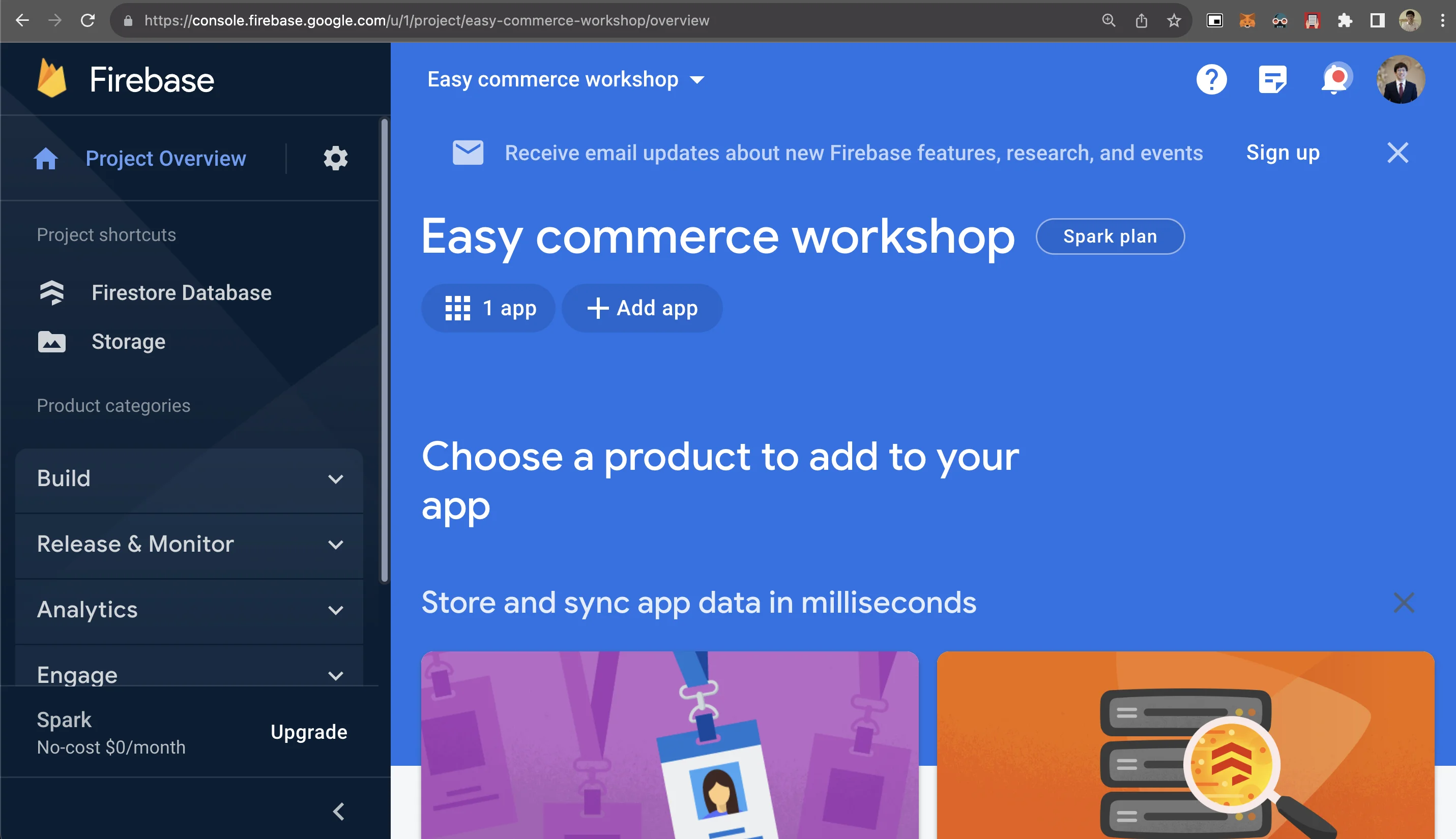Expand the Release & Monitor category
The height and width of the screenshot is (839, 1456).
[189, 545]
